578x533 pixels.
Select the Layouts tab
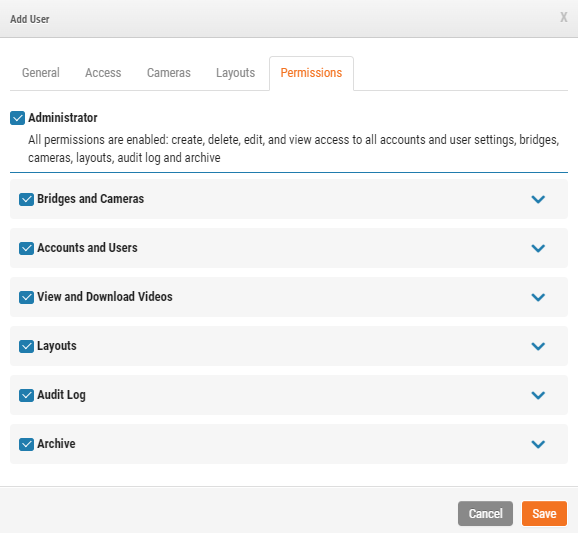(x=236, y=73)
